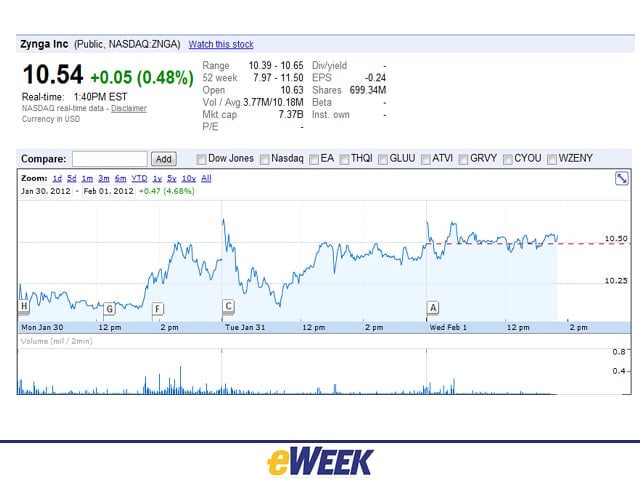
Task: Show the 10y zoom range
Action: (189, 178)
